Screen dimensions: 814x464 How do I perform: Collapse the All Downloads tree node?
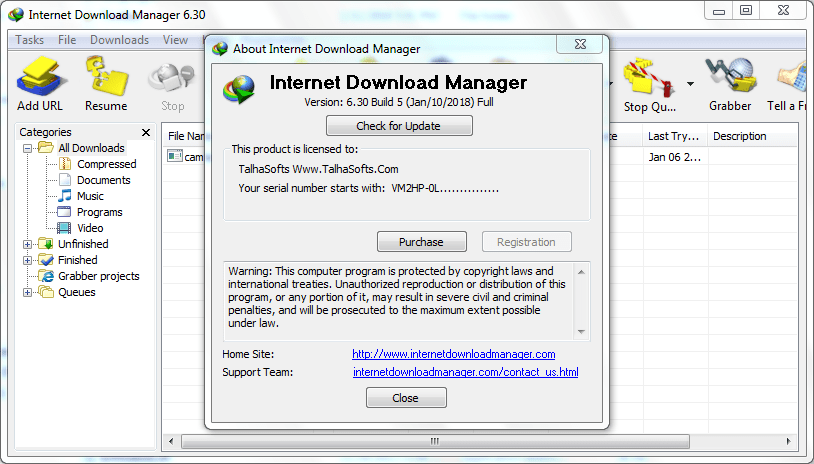pyautogui.click(x=27, y=148)
